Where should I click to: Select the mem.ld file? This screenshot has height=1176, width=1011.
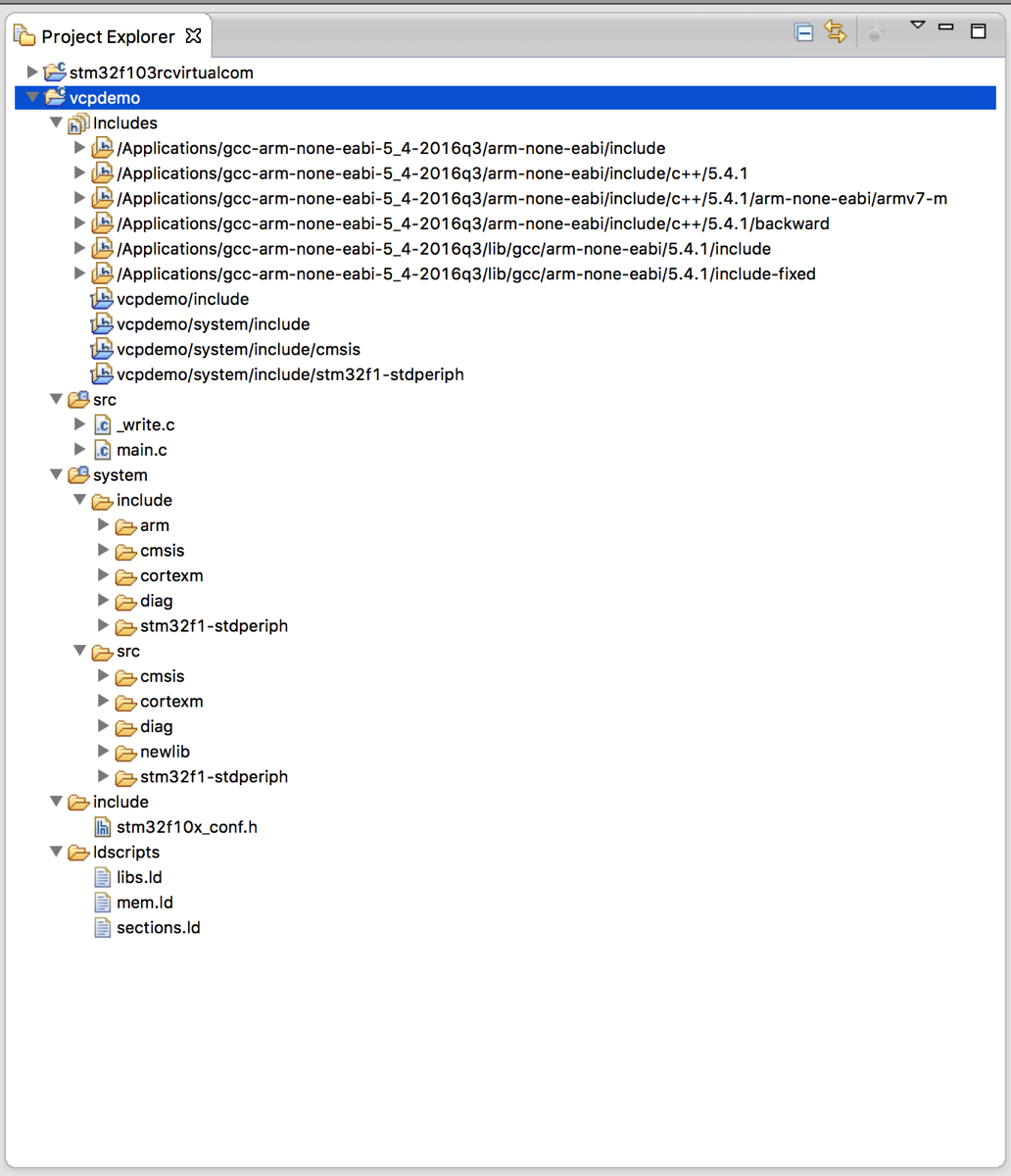coord(145,903)
